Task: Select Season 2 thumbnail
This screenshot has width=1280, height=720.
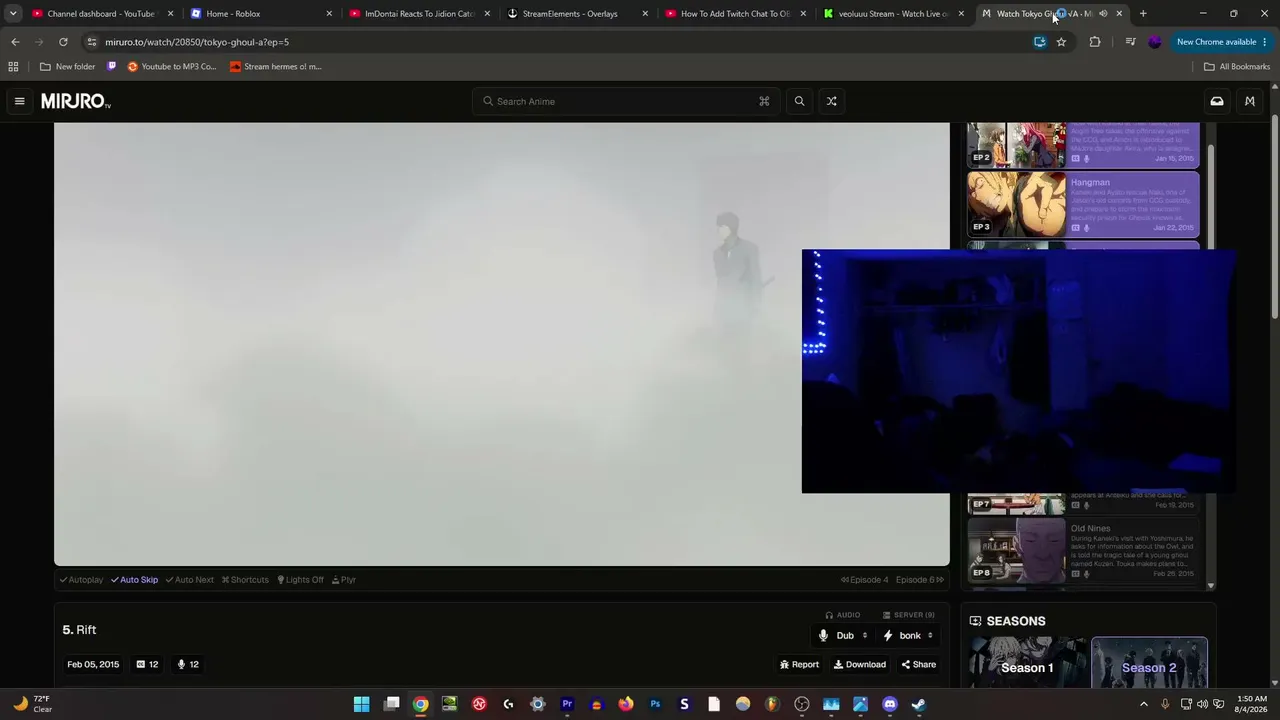Action: tap(1149, 663)
